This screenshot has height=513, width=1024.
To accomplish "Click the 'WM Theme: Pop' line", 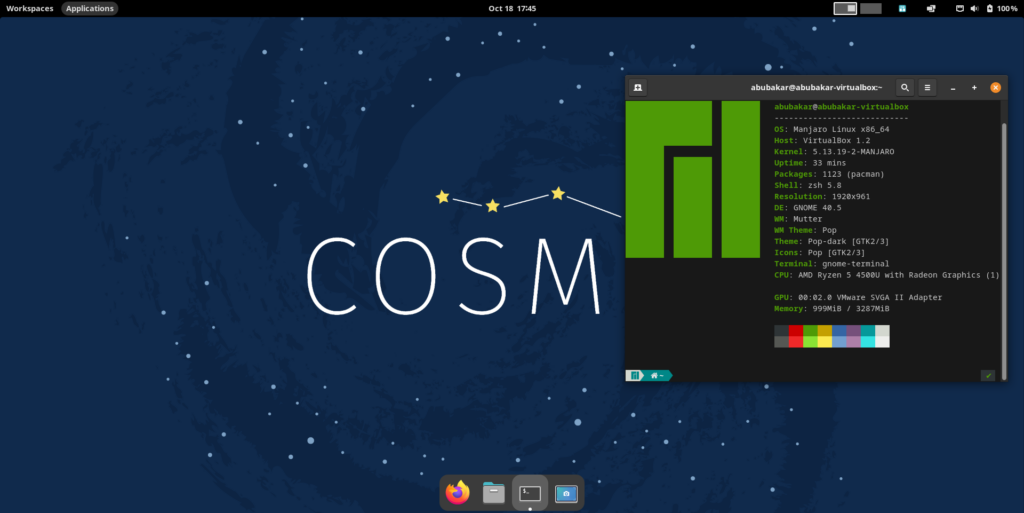I will point(805,230).
